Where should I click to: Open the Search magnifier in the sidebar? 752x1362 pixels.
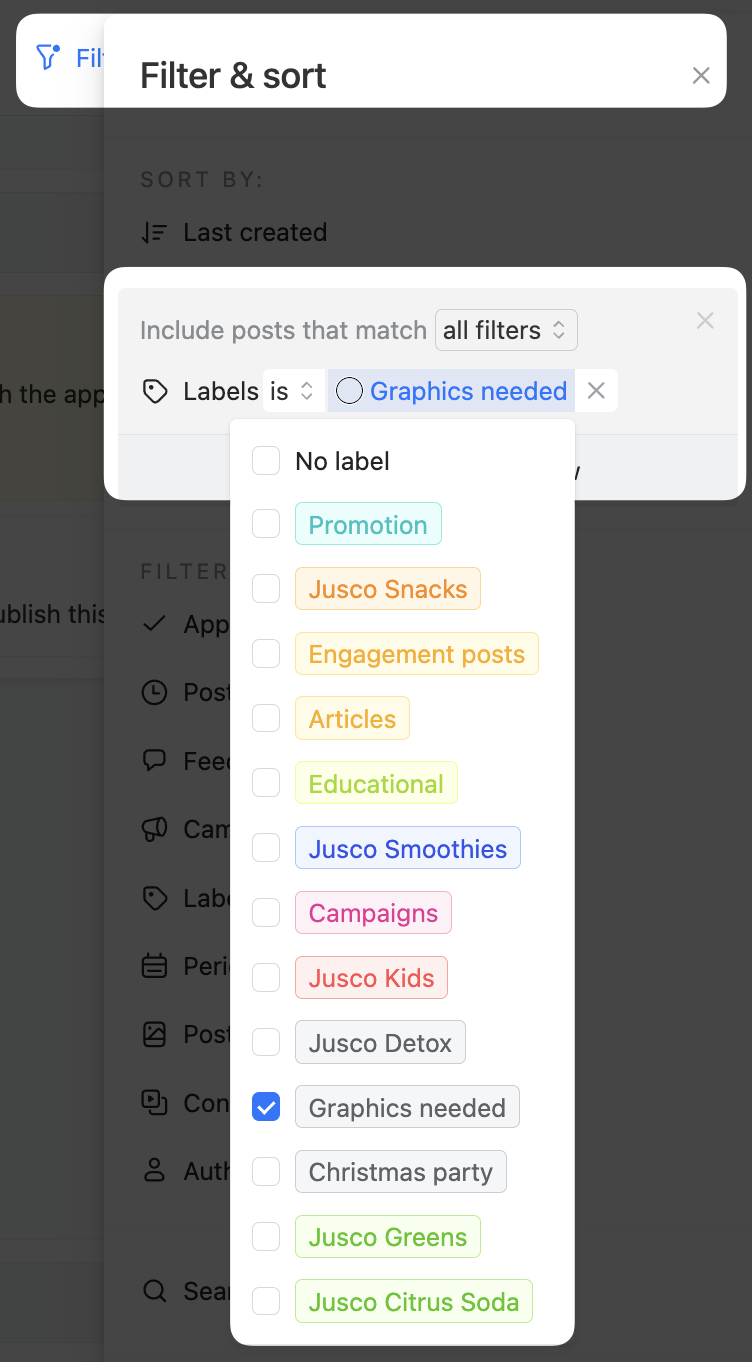point(155,1291)
